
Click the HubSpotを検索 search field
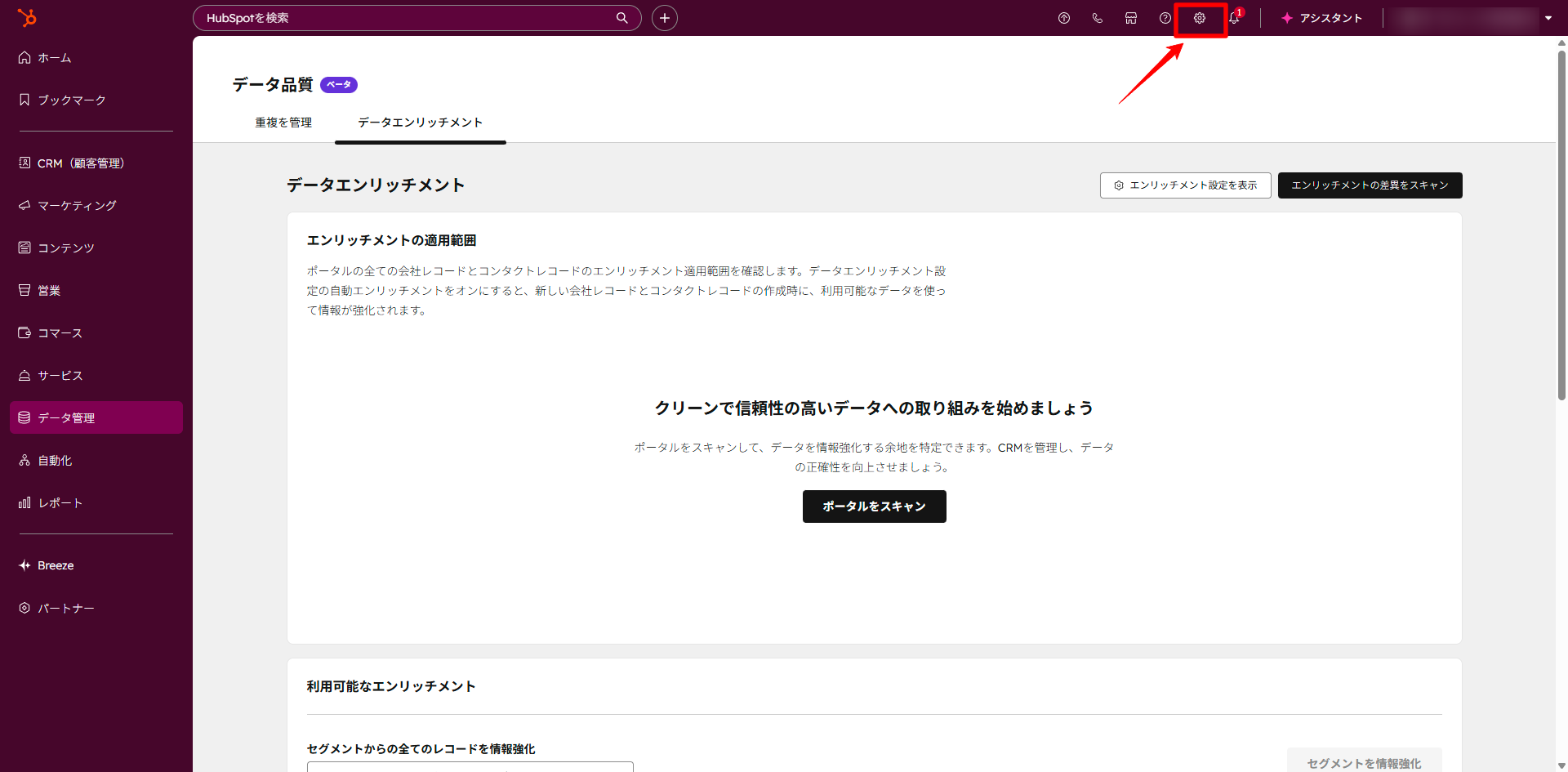tap(416, 17)
